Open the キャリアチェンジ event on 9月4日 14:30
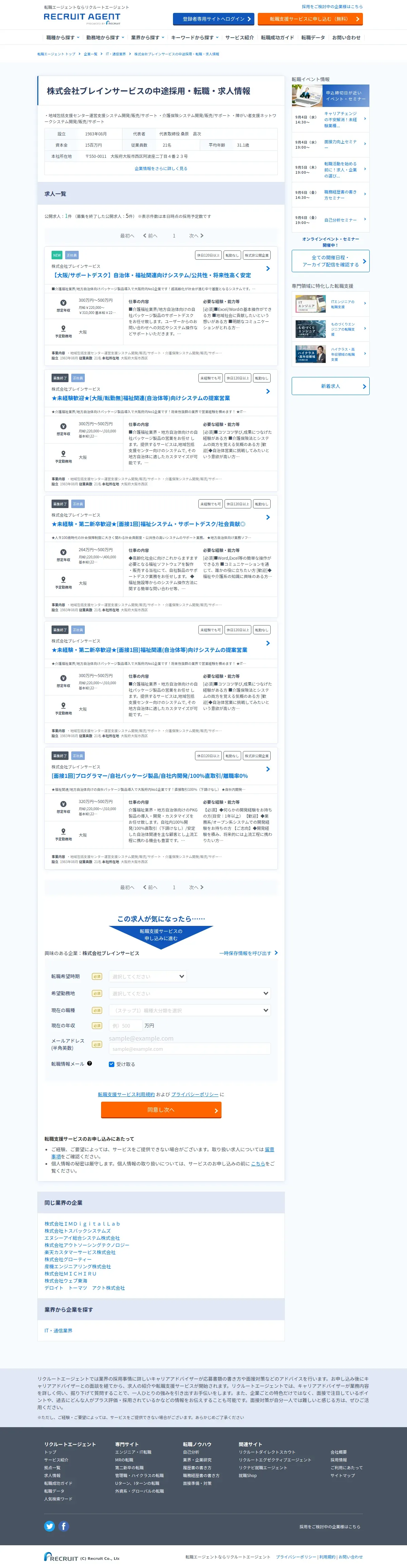Viewport: 407px width, 1568px height. (330, 119)
